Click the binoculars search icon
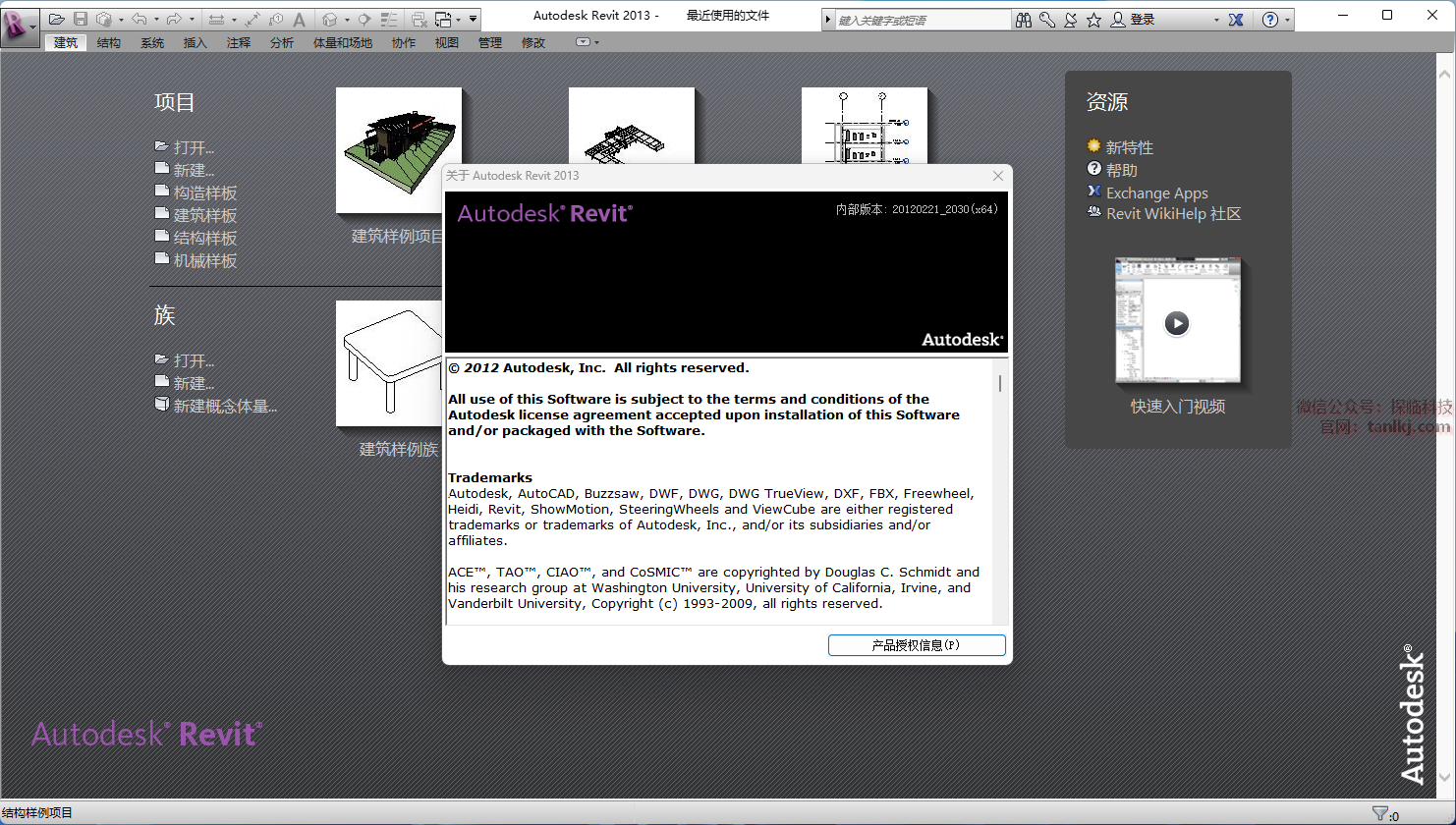1456x825 pixels. [x=1024, y=20]
